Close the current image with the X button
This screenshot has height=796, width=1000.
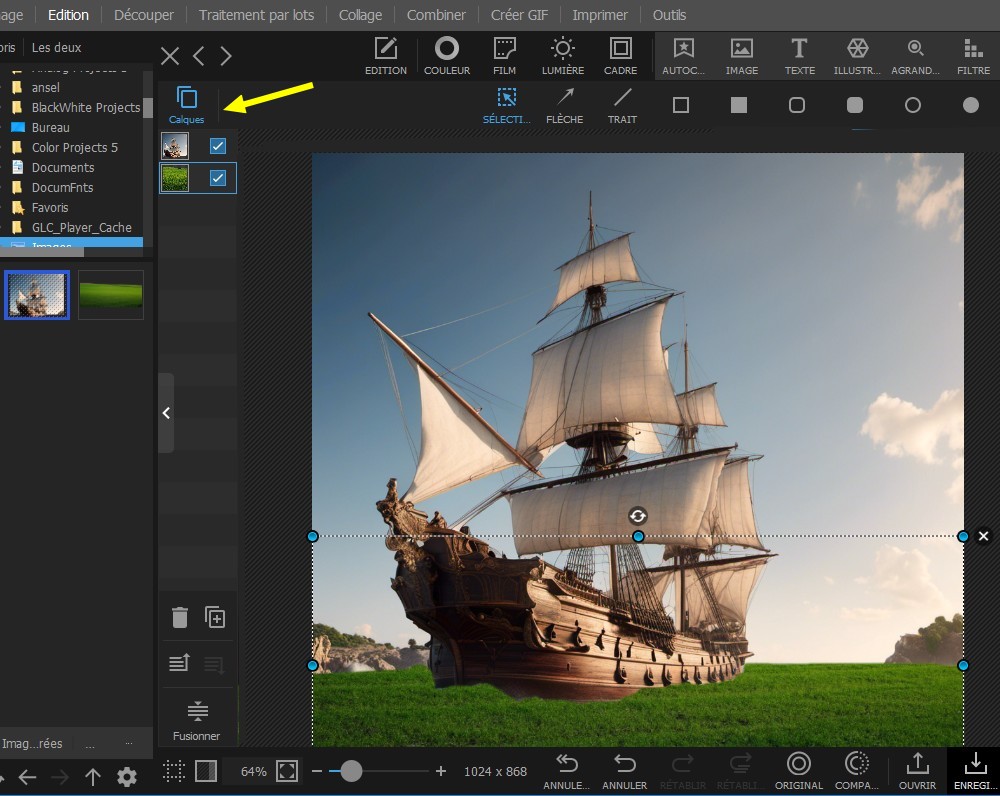[170, 56]
